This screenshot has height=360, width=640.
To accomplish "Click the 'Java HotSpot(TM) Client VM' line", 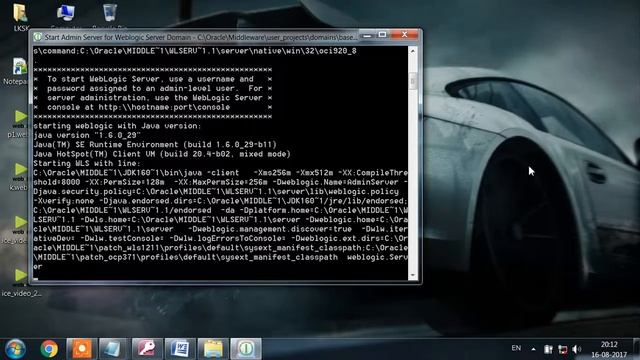I will tap(162, 154).
